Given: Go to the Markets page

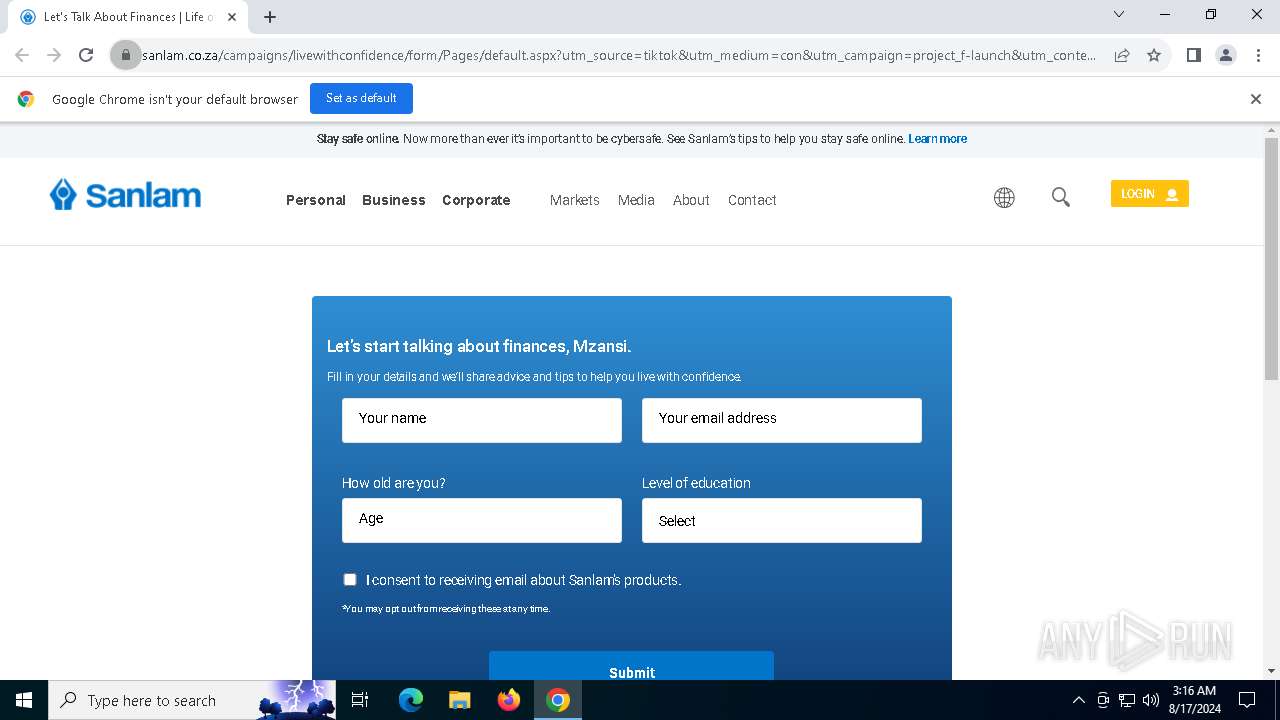Looking at the screenshot, I should click(575, 200).
